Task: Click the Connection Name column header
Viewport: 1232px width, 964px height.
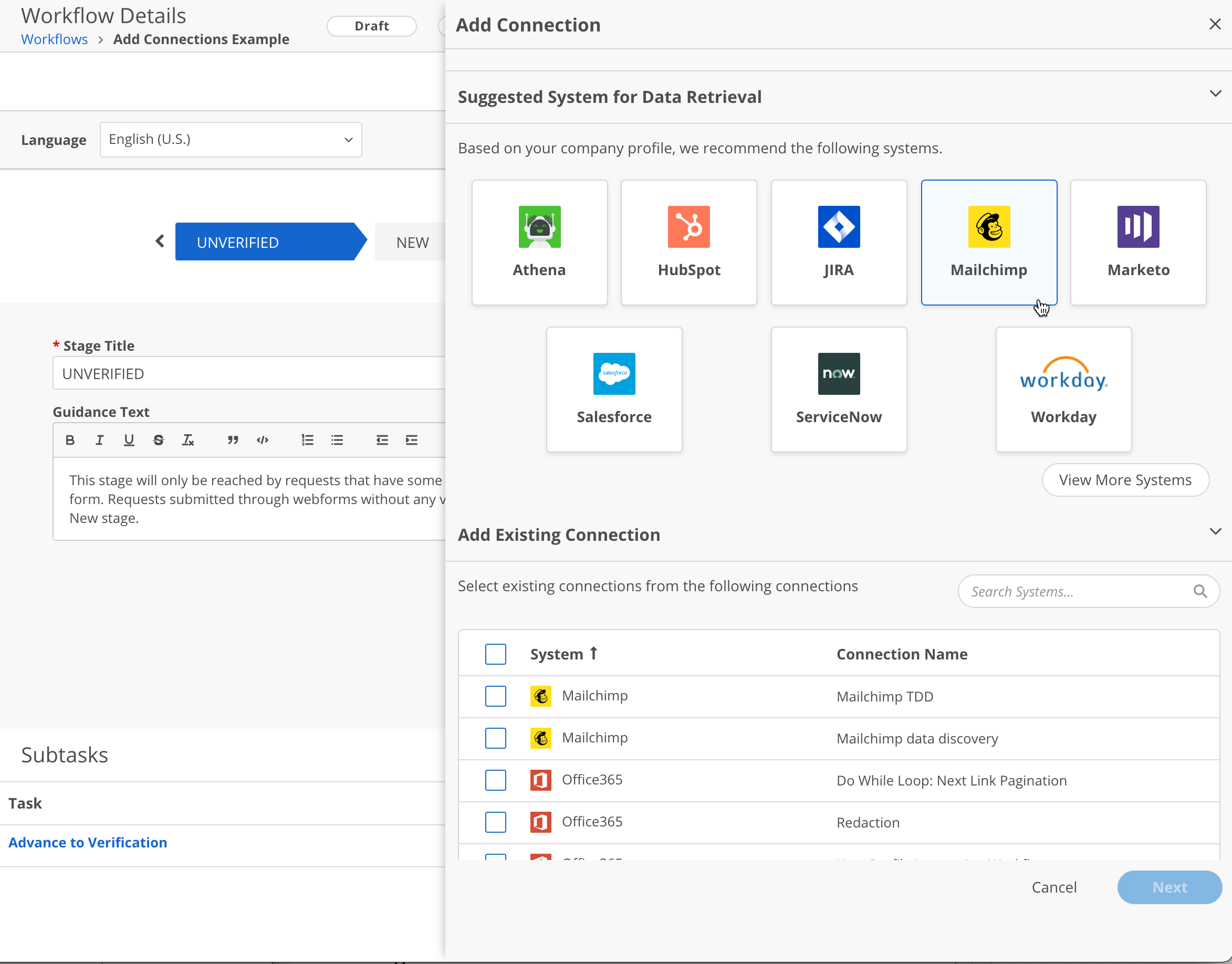Action: pos(901,654)
